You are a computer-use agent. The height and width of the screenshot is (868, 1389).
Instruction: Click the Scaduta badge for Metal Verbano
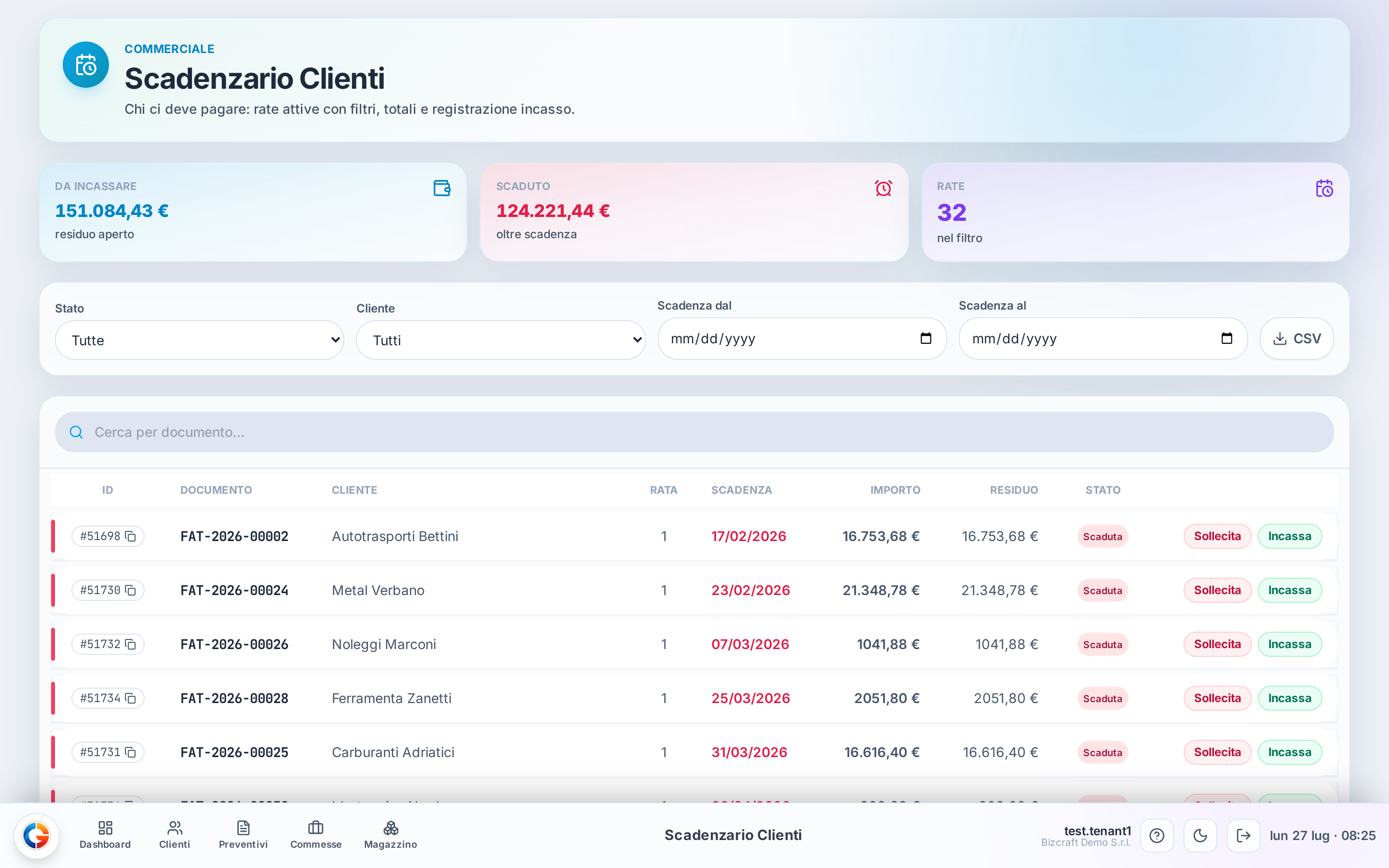[x=1103, y=590]
